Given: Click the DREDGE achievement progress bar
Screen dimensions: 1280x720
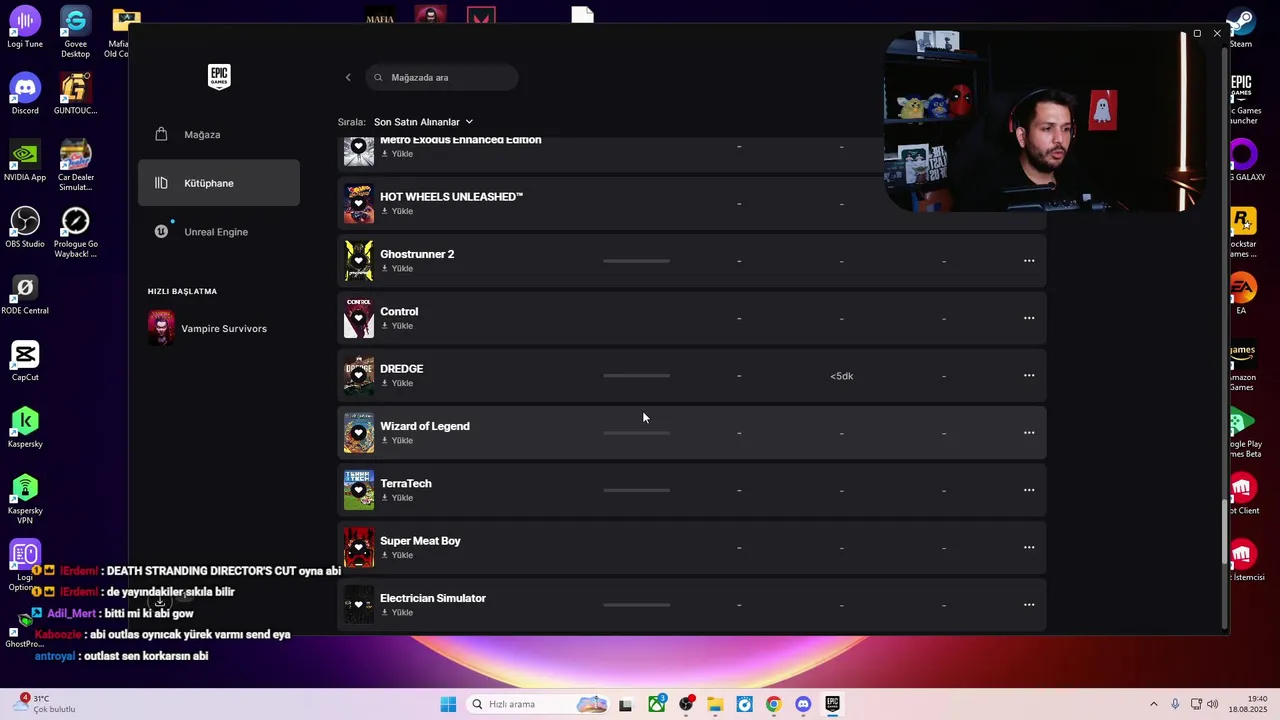Looking at the screenshot, I should tap(637, 376).
